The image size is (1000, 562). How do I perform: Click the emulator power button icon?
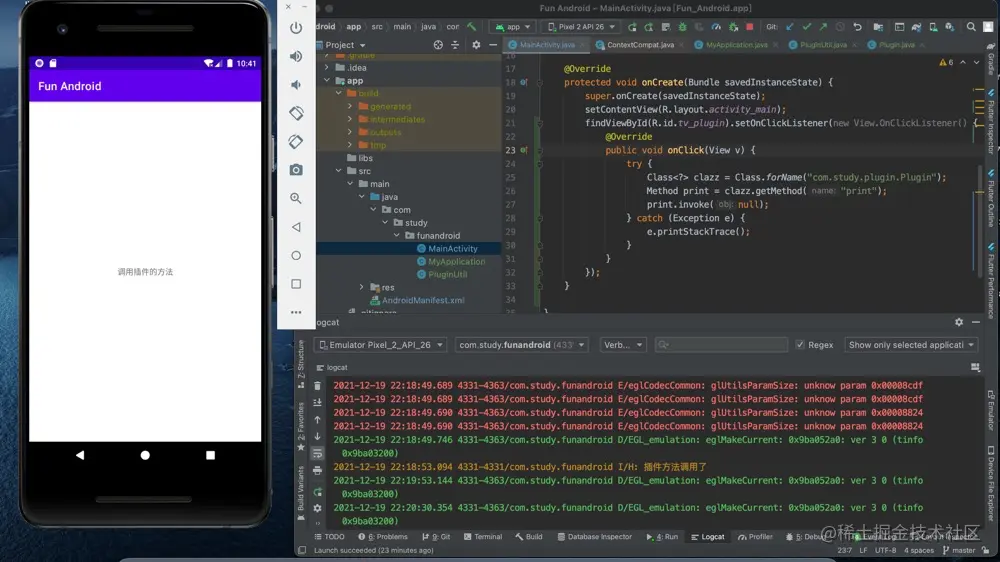point(296,28)
